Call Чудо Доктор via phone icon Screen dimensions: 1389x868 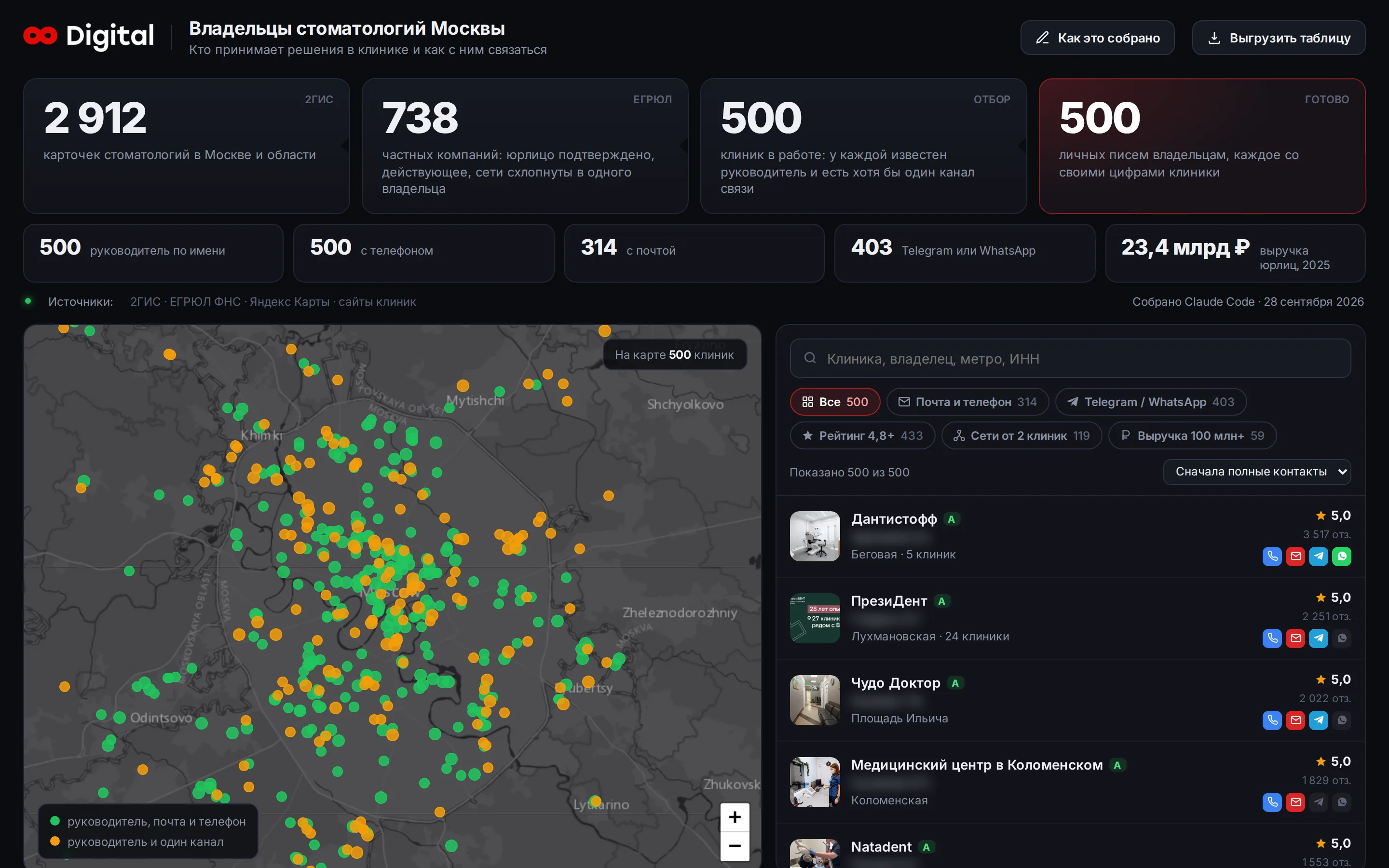coord(1272,720)
